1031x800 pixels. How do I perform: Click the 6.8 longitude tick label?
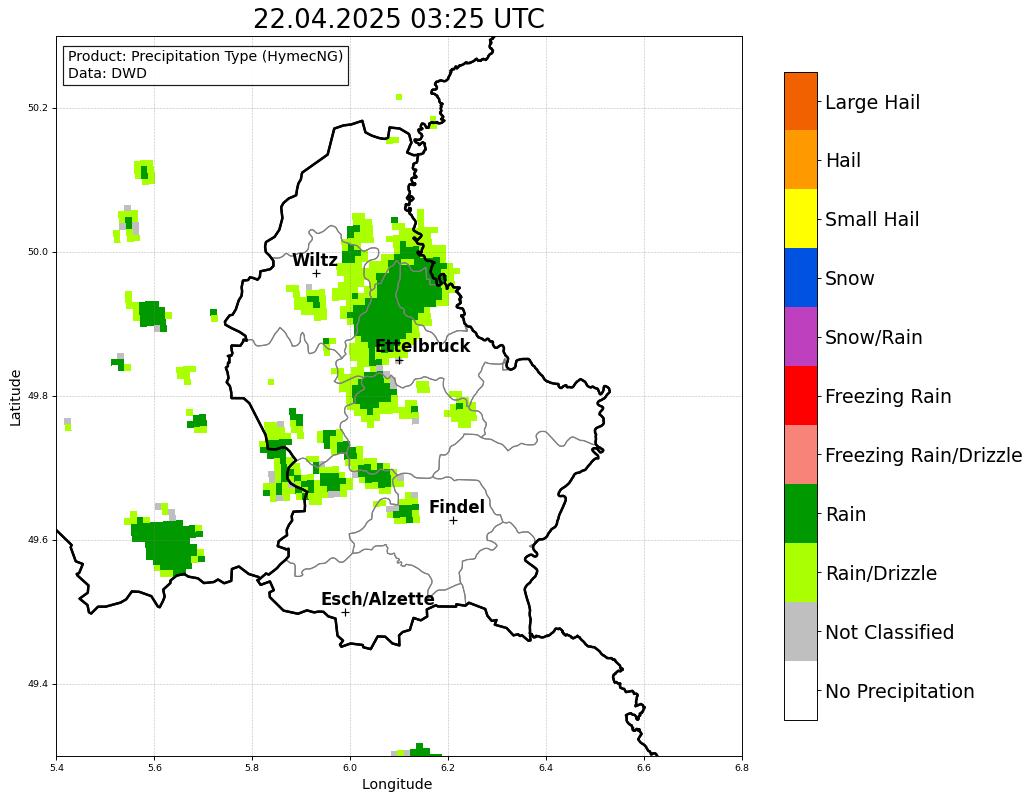pos(742,767)
